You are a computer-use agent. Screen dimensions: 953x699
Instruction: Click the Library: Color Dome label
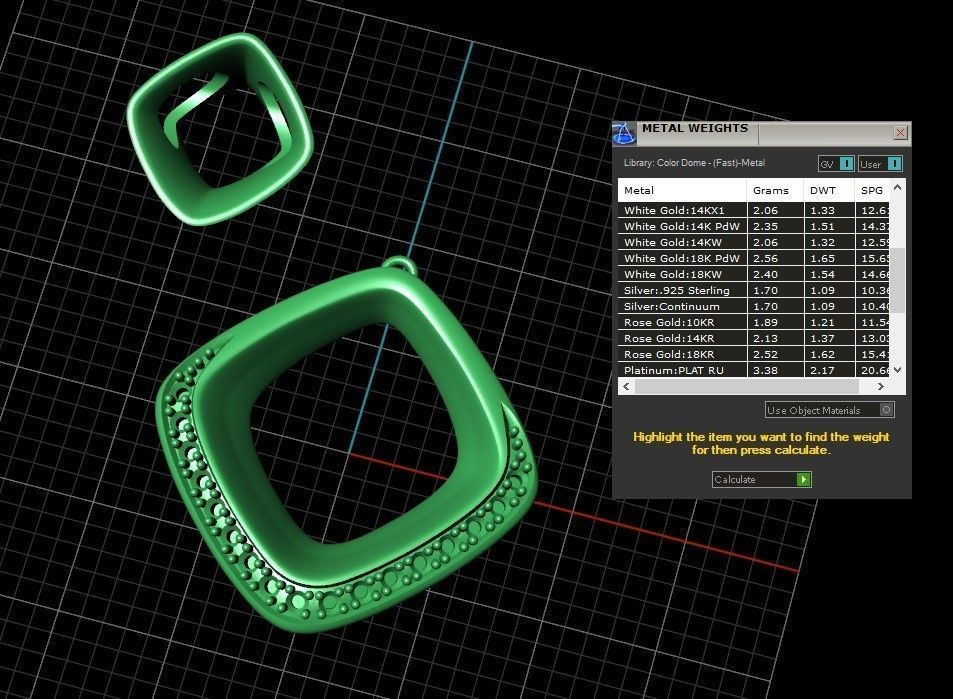(694, 163)
